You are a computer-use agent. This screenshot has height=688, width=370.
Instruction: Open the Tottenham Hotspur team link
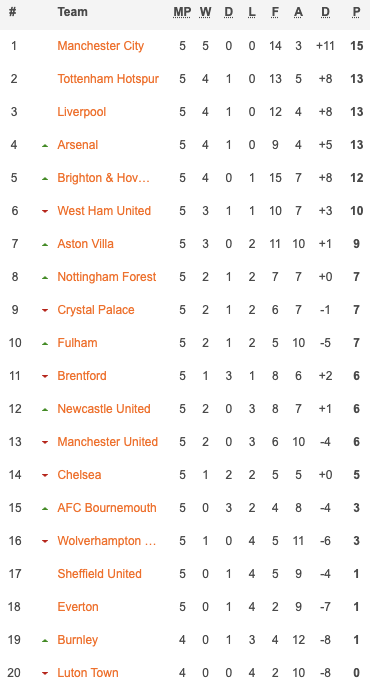(x=108, y=79)
